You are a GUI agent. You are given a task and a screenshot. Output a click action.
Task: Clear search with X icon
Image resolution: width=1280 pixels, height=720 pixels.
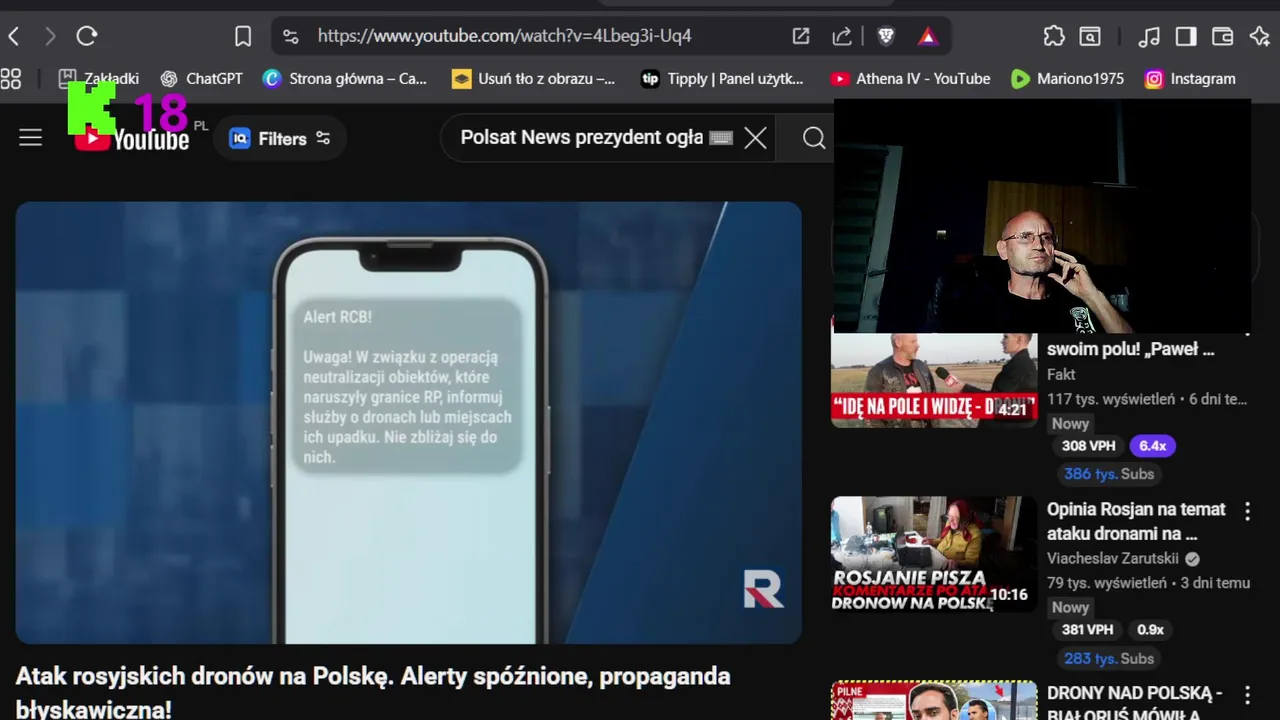click(756, 138)
